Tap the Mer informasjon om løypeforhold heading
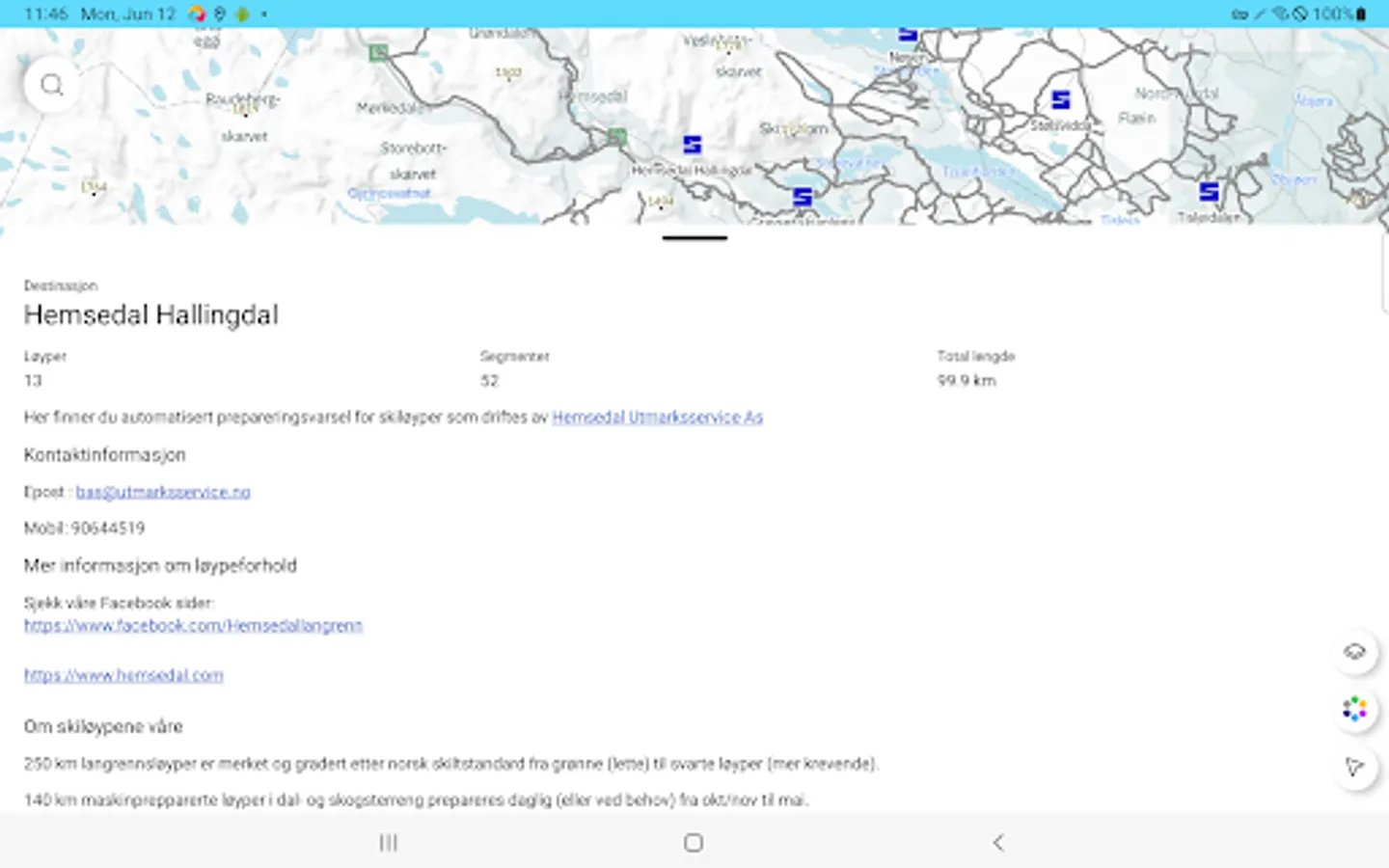1389x868 pixels. click(160, 566)
